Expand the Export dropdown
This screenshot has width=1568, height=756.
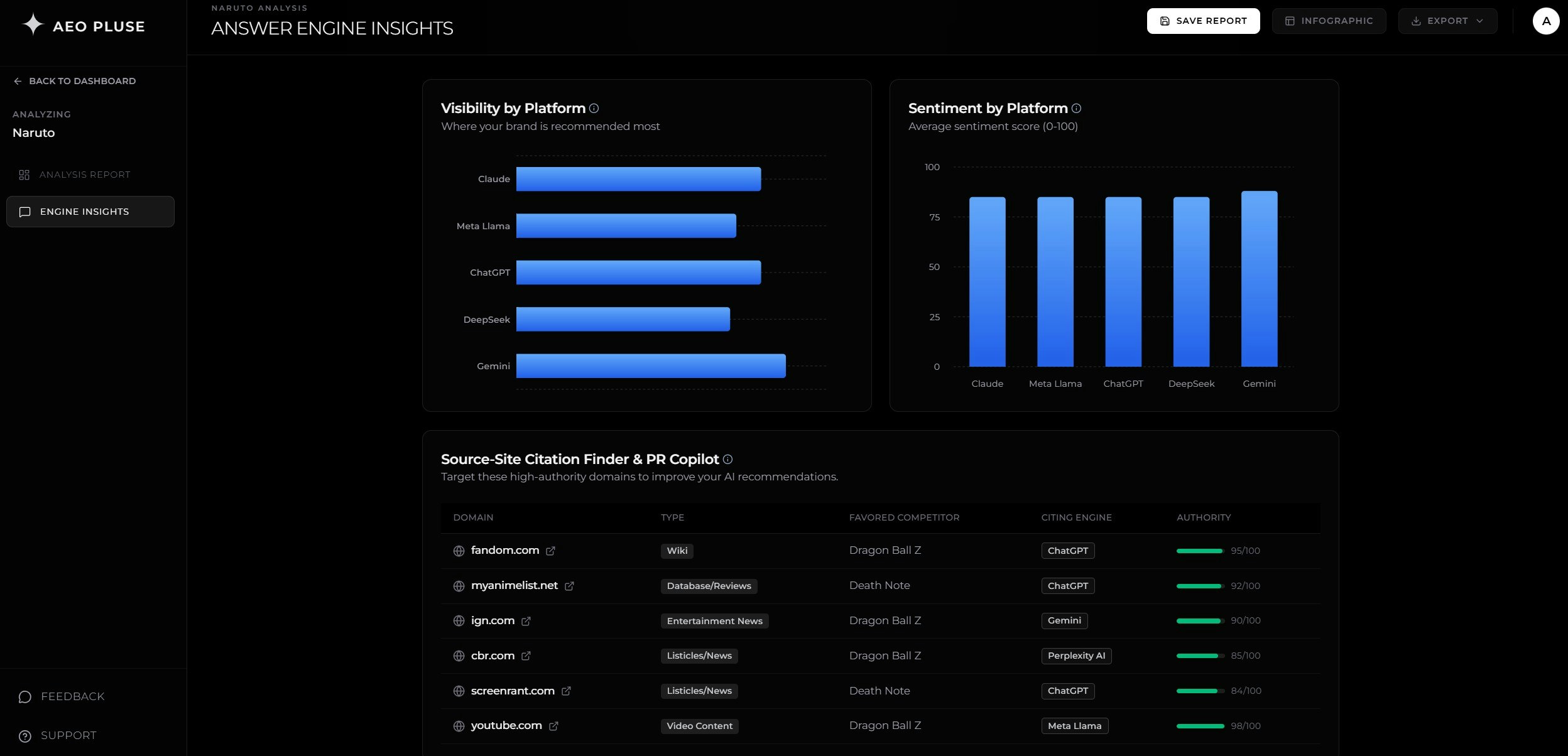pyautogui.click(x=1447, y=21)
